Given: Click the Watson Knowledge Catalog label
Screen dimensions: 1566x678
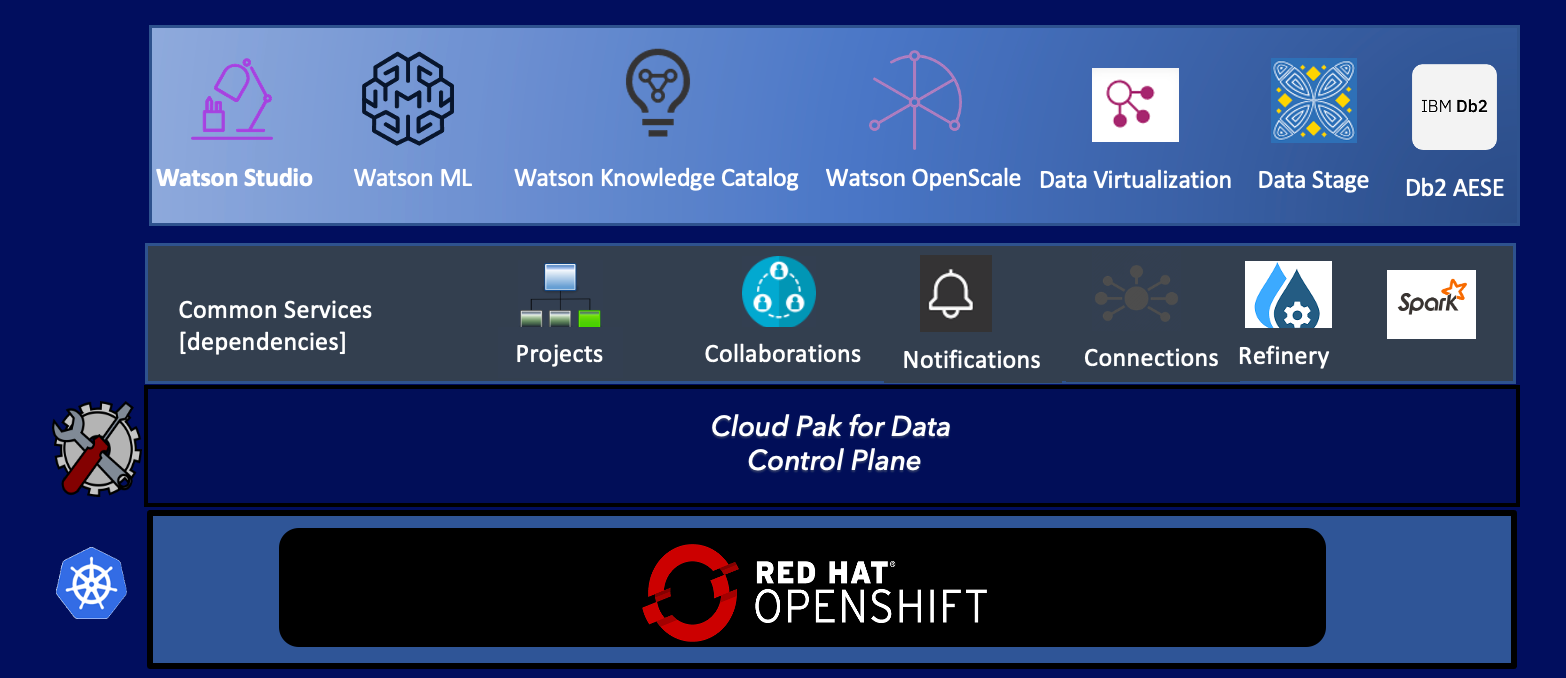Looking at the screenshot, I should (x=656, y=179).
